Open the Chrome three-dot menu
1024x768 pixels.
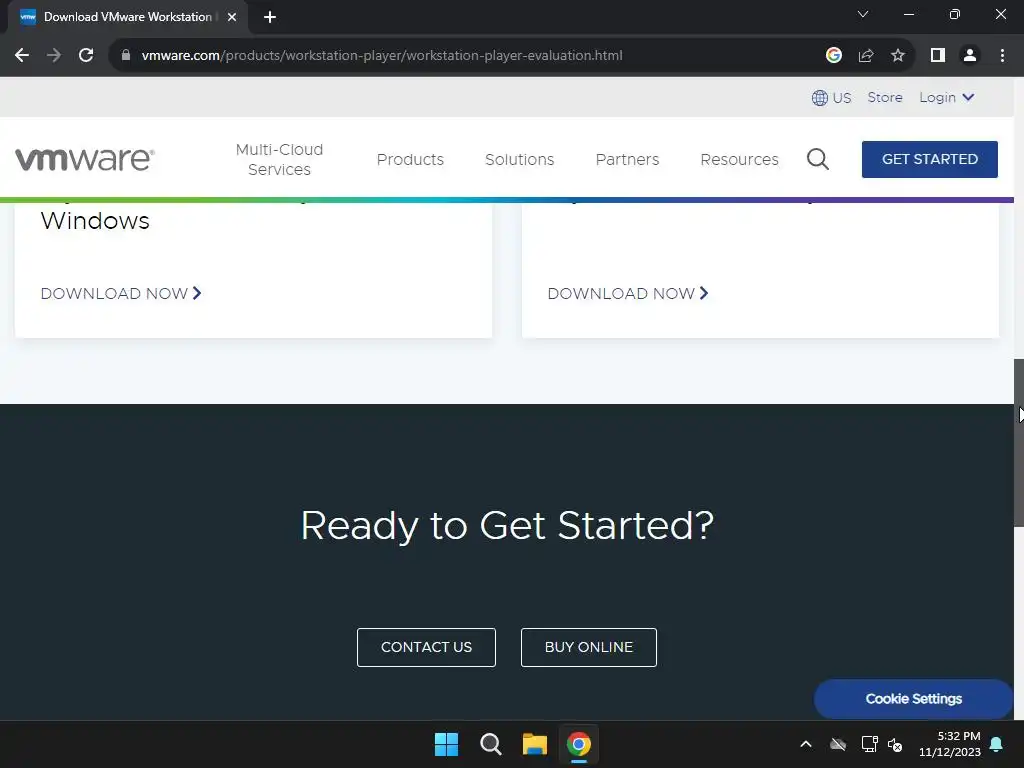(1002, 56)
